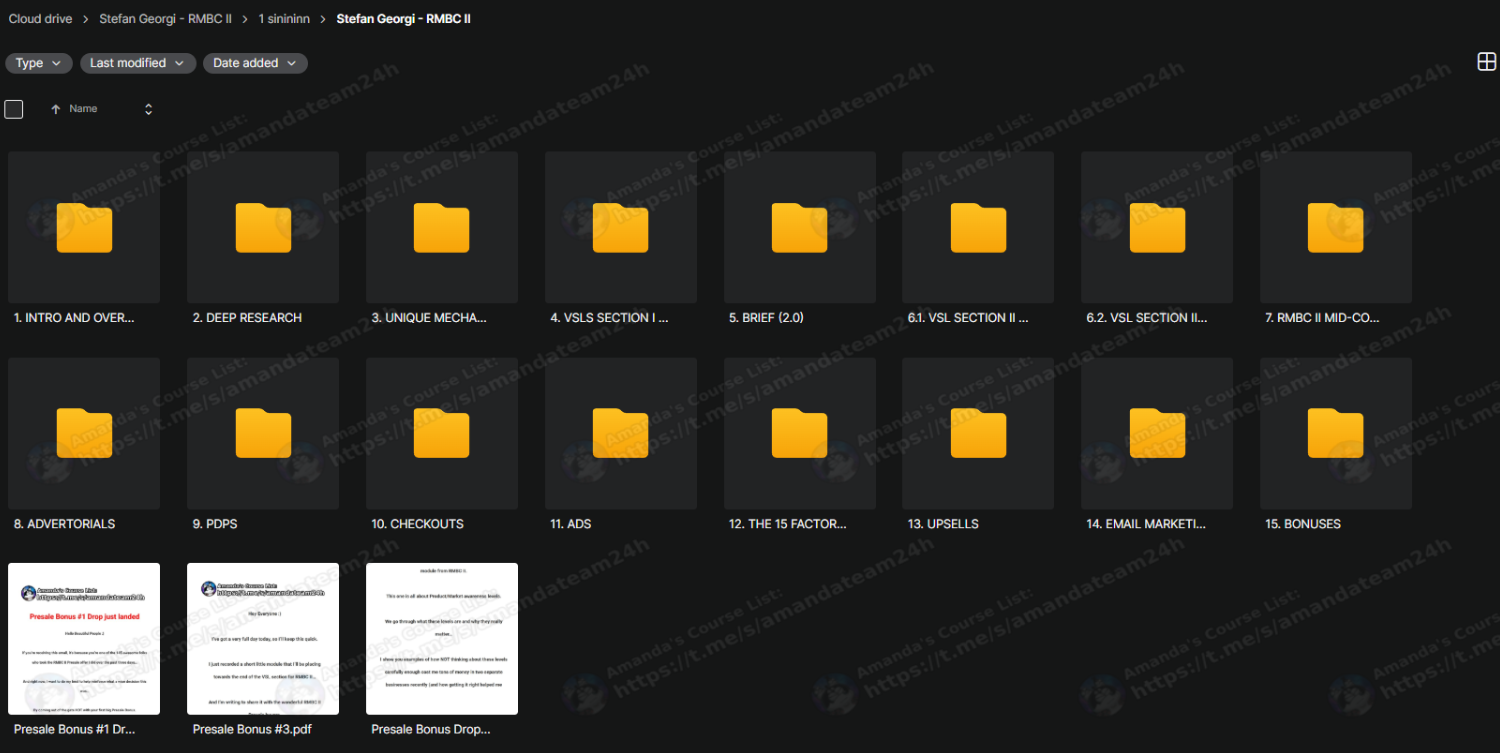Tick the select all checkbox
This screenshot has height=753, width=1500.
(x=14, y=109)
